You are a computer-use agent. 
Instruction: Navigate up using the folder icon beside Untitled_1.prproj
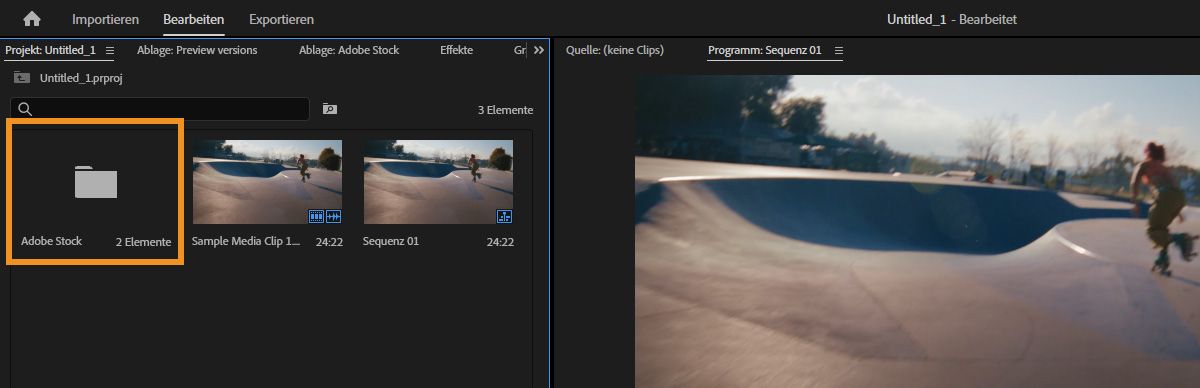click(21, 78)
